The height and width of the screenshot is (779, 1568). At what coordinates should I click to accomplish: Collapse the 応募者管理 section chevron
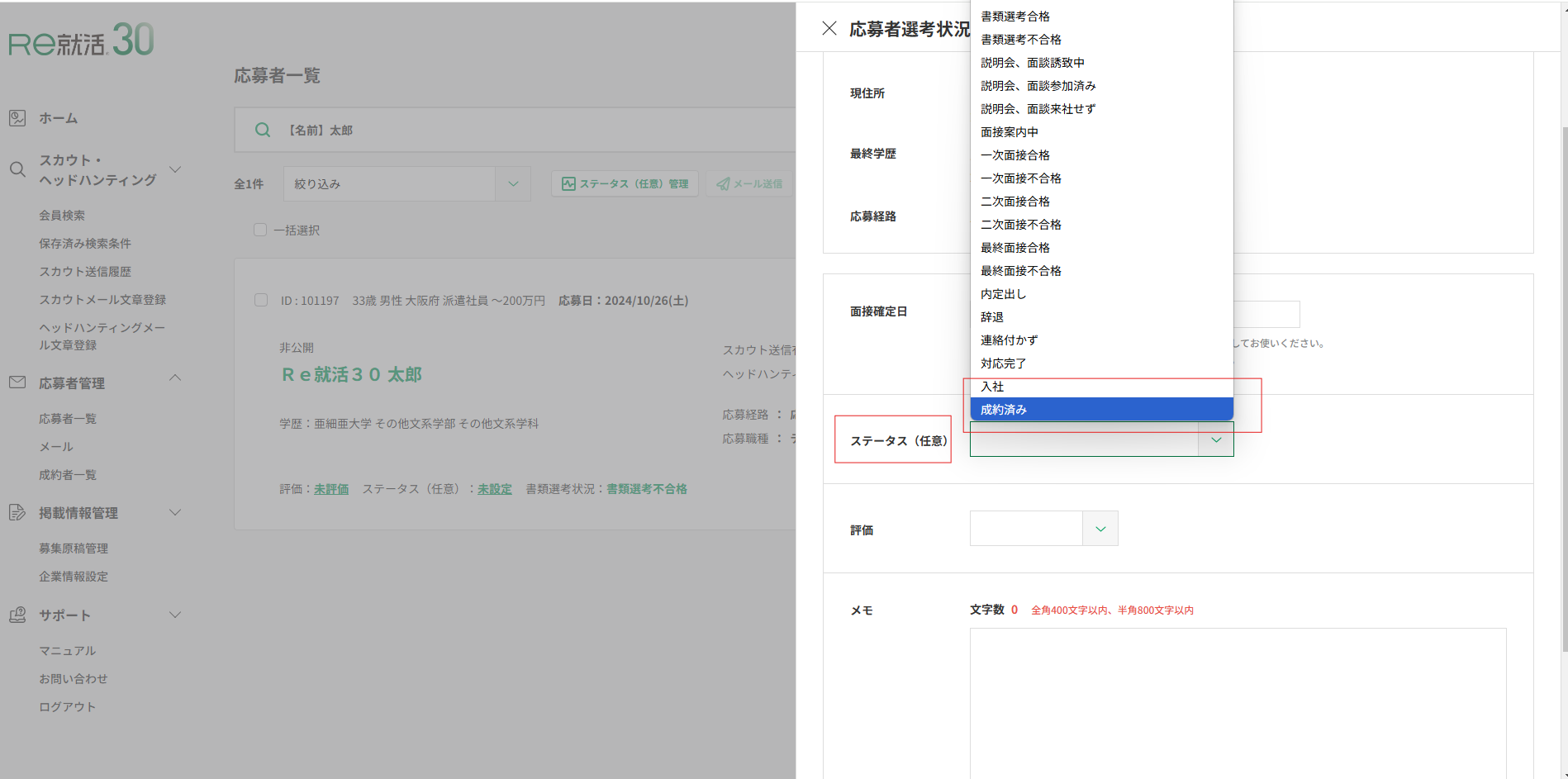[x=175, y=378]
